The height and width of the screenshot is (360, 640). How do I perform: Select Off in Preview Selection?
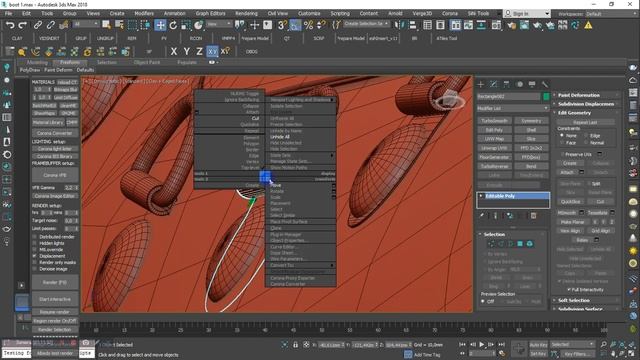point(483,301)
